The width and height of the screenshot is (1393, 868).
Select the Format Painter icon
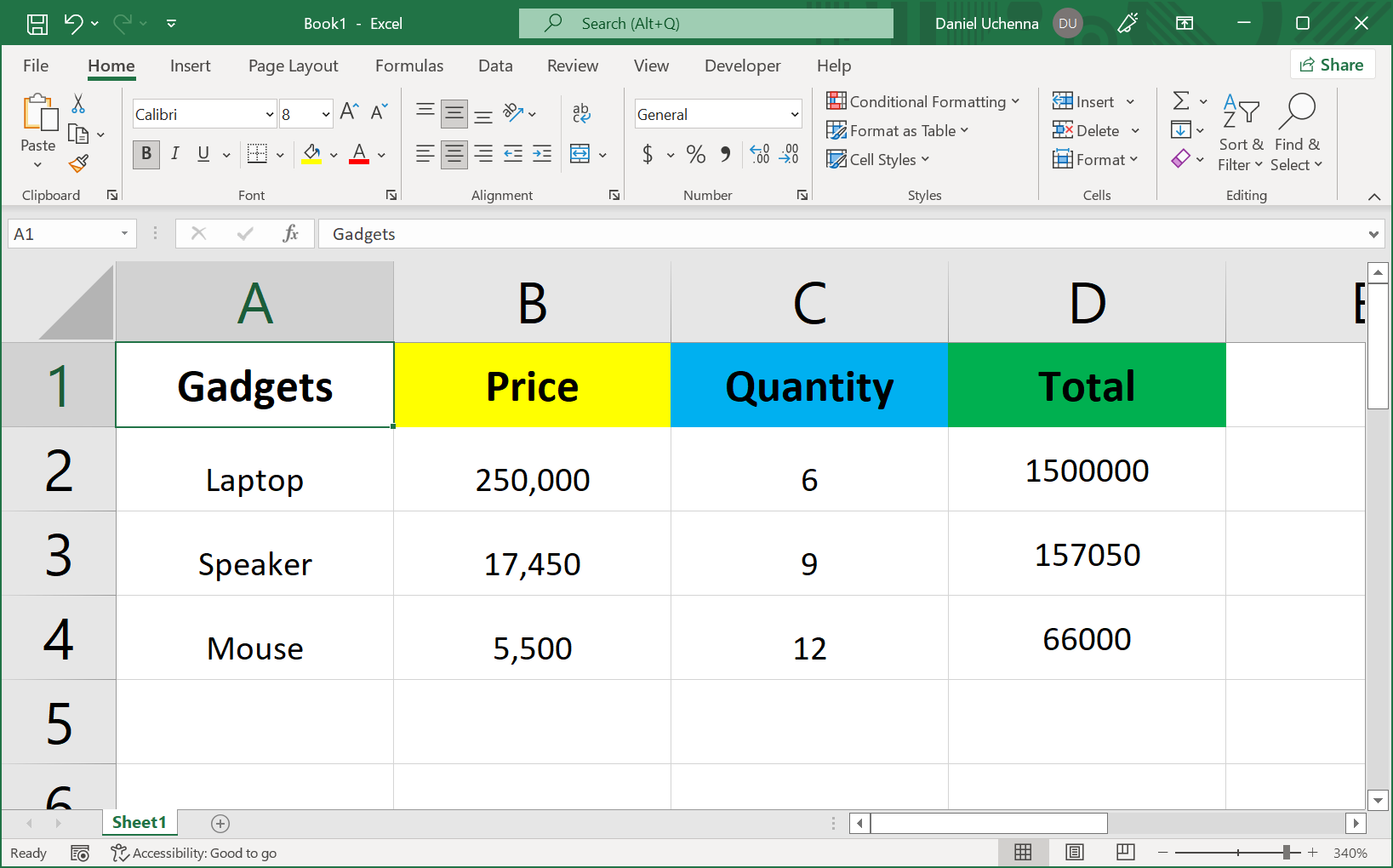[79, 163]
